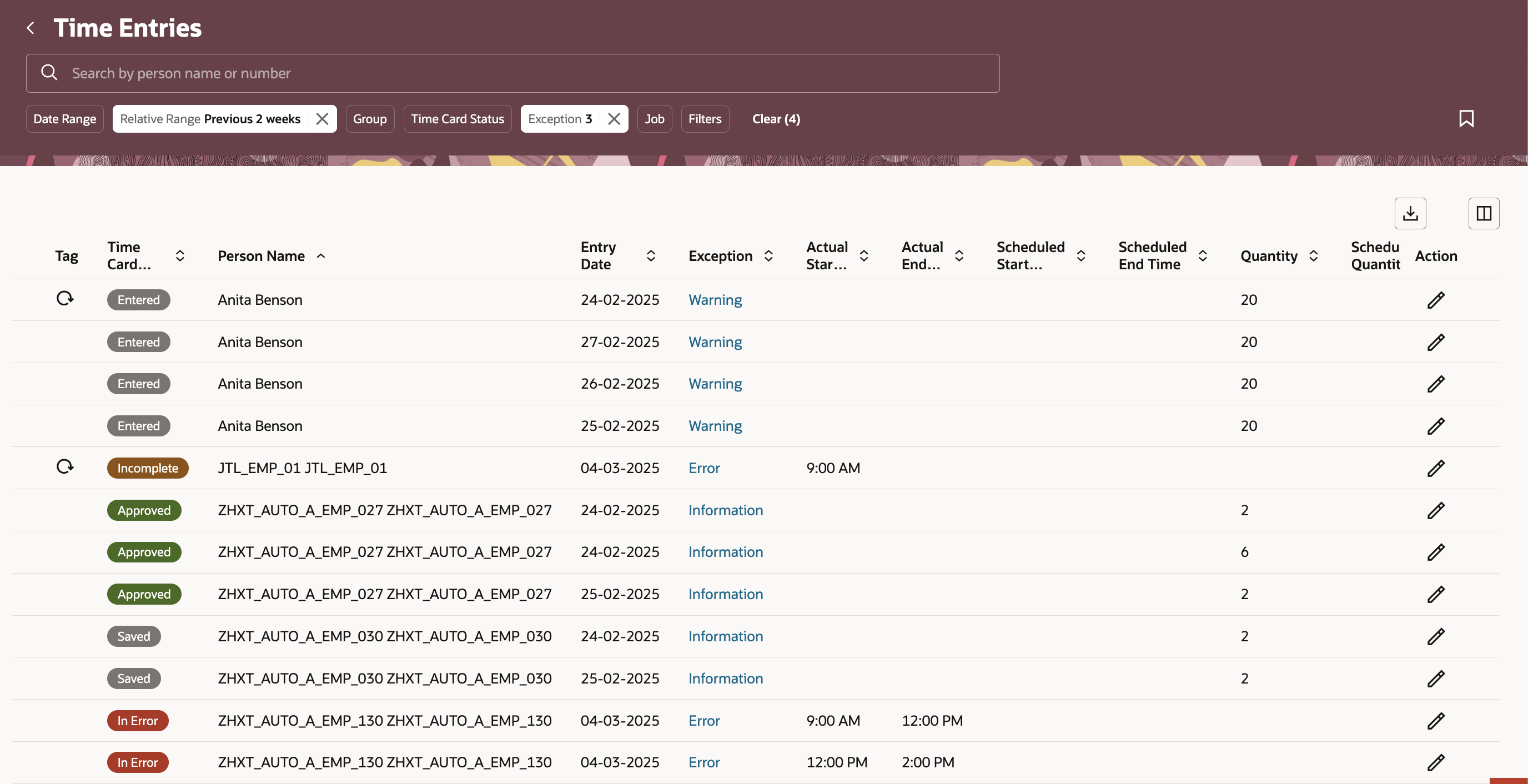Image resolution: width=1528 pixels, height=784 pixels.
Task: Sort by Person Name column
Action: click(x=321, y=255)
